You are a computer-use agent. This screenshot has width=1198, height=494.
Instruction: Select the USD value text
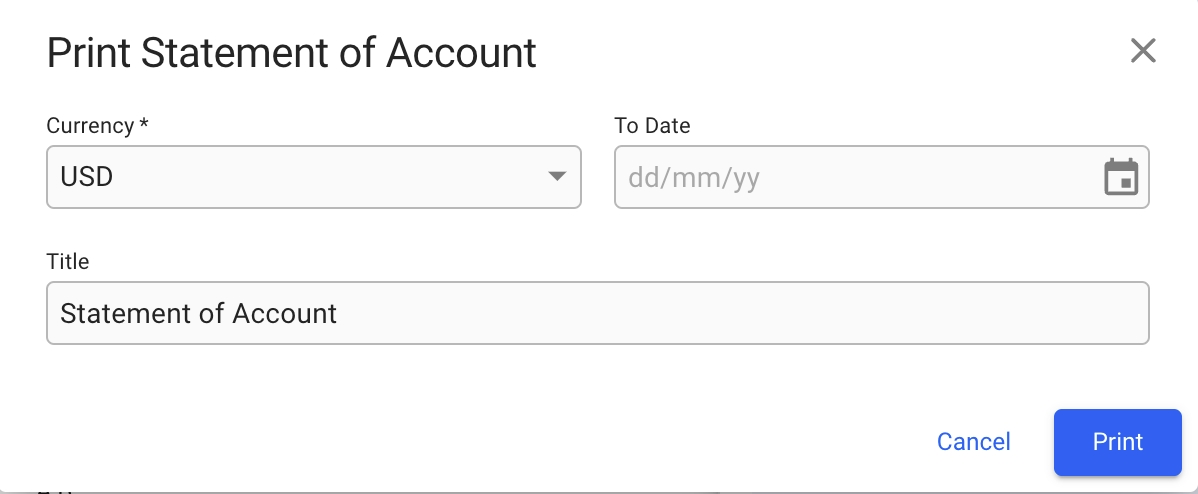tap(87, 177)
